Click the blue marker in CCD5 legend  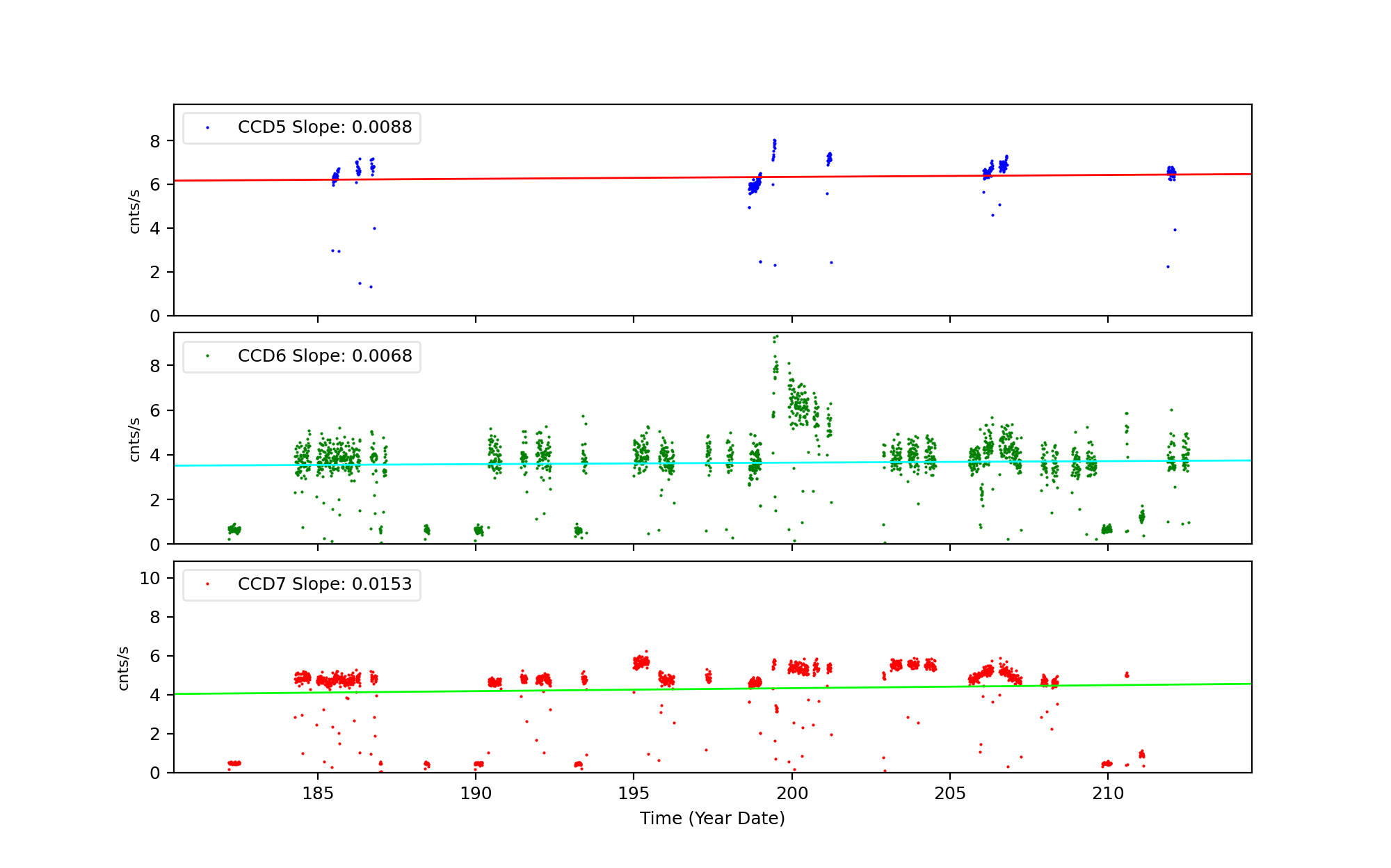(207, 128)
